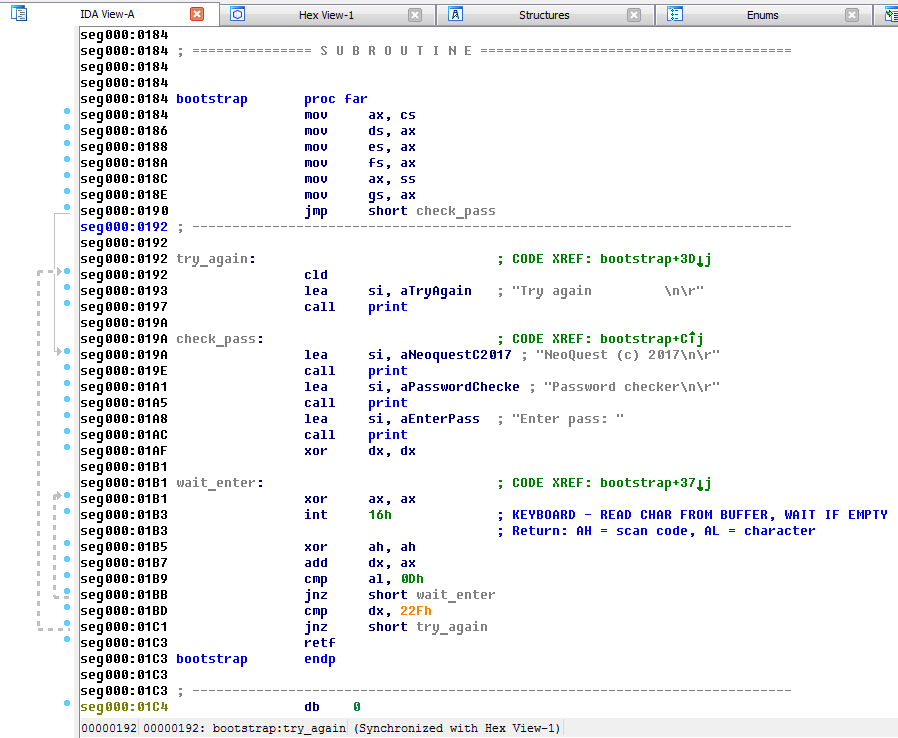
Task: Click the aTryAgain string reference operand
Action: 435,291
